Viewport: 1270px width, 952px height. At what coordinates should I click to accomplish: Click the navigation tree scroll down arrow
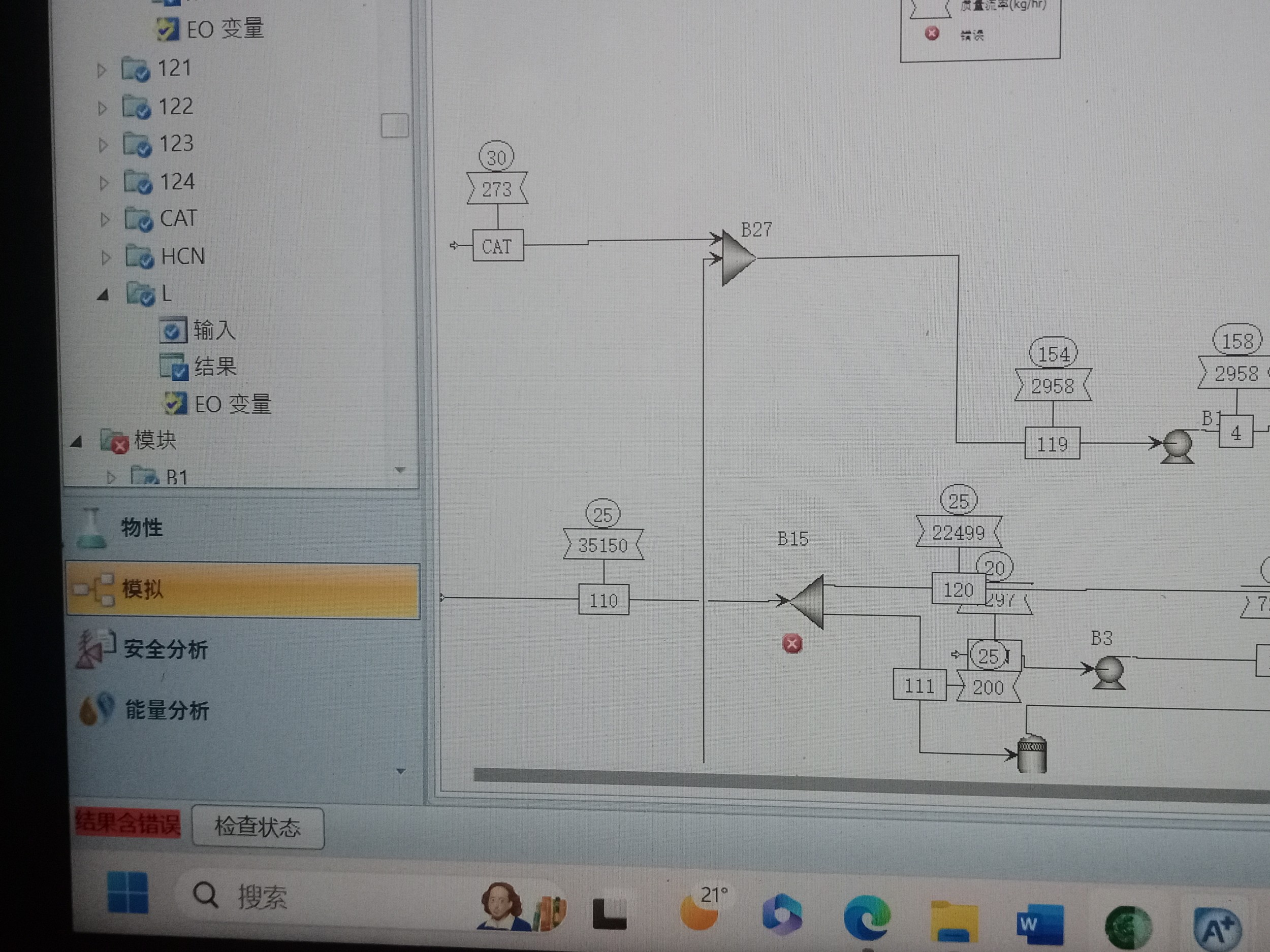click(400, 470)
